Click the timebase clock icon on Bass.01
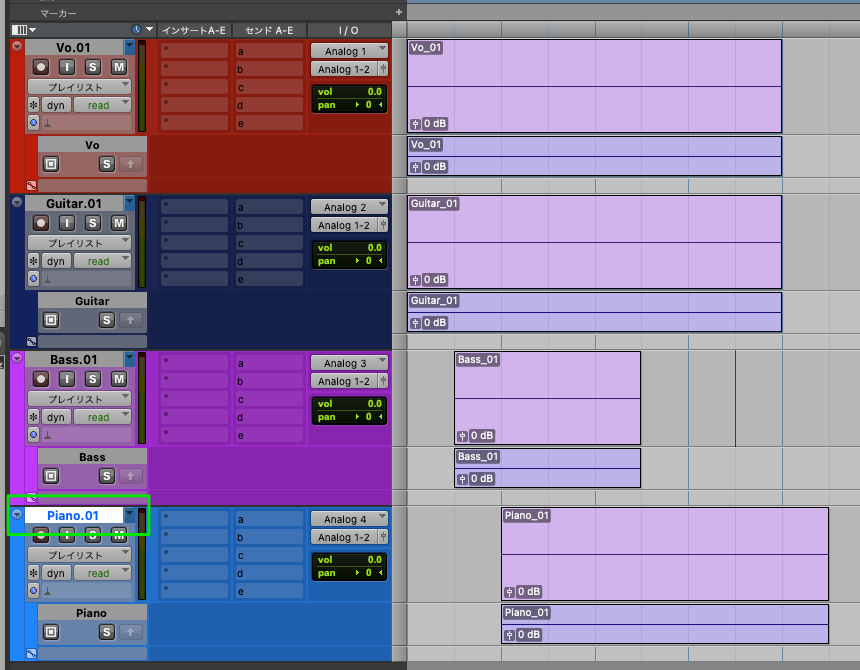Screen dimensions: 860x670 (33, 435)
